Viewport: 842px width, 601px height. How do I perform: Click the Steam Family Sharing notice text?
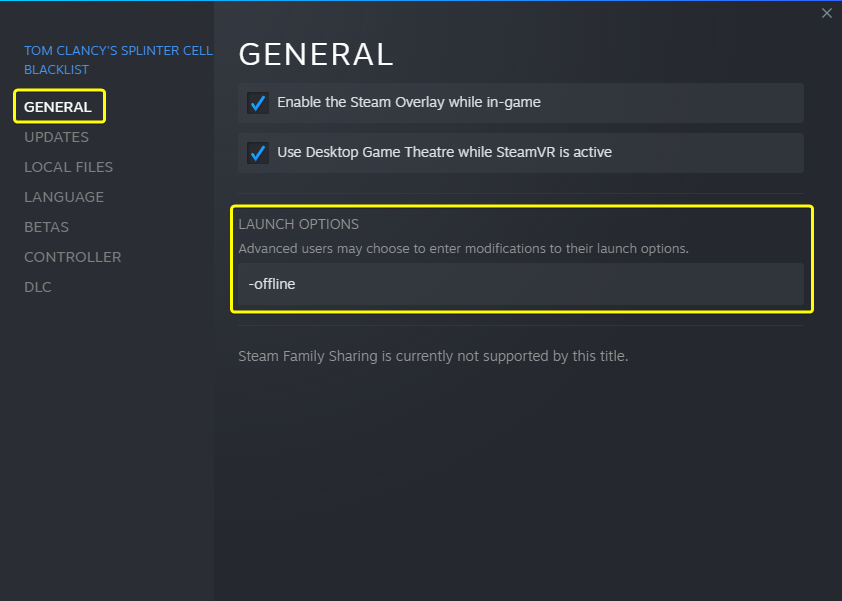pyautogui.click(x=433, y=356)
